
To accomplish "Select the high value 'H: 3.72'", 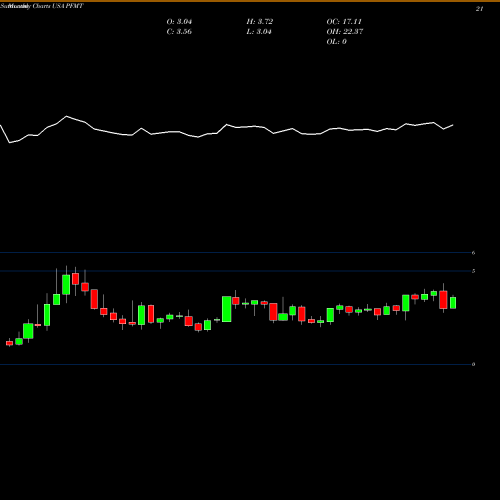I will (x=260, y=22).
